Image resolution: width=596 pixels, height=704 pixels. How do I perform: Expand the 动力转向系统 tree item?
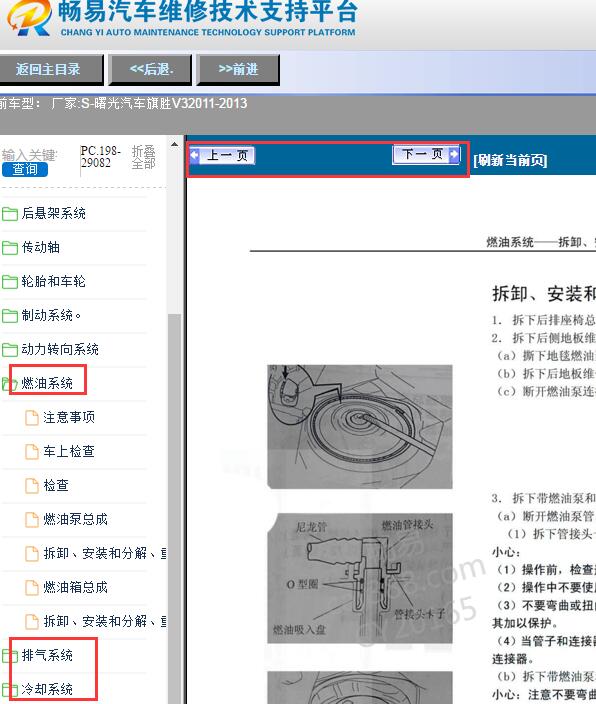[x=60, y=349]
